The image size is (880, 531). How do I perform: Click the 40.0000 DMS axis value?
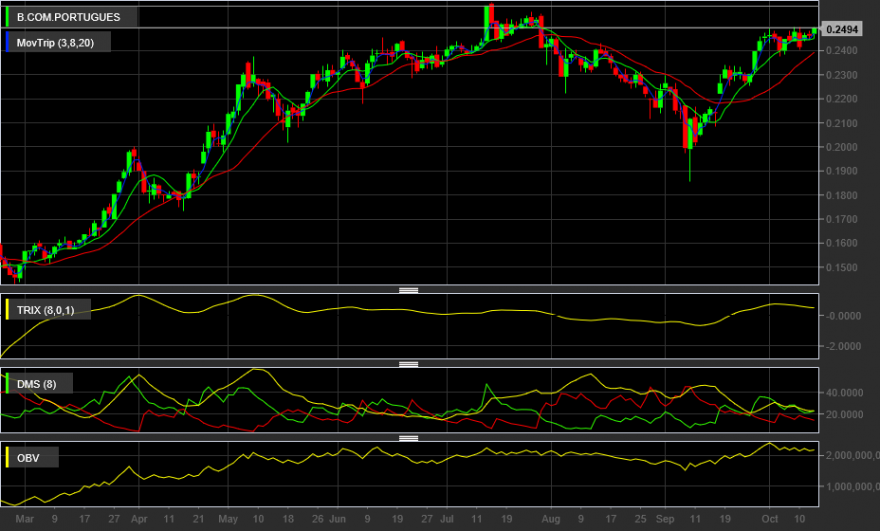(x=845, y=393)
